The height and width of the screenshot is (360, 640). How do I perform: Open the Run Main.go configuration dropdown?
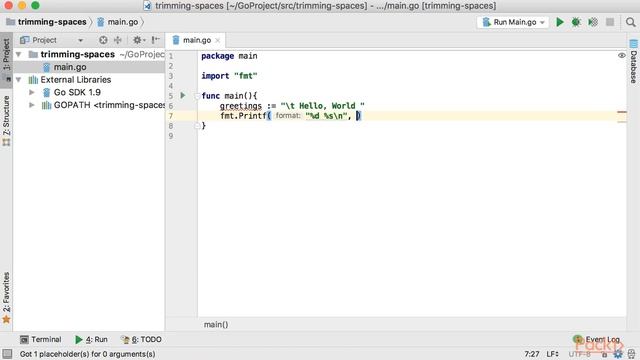coord(513,22)
